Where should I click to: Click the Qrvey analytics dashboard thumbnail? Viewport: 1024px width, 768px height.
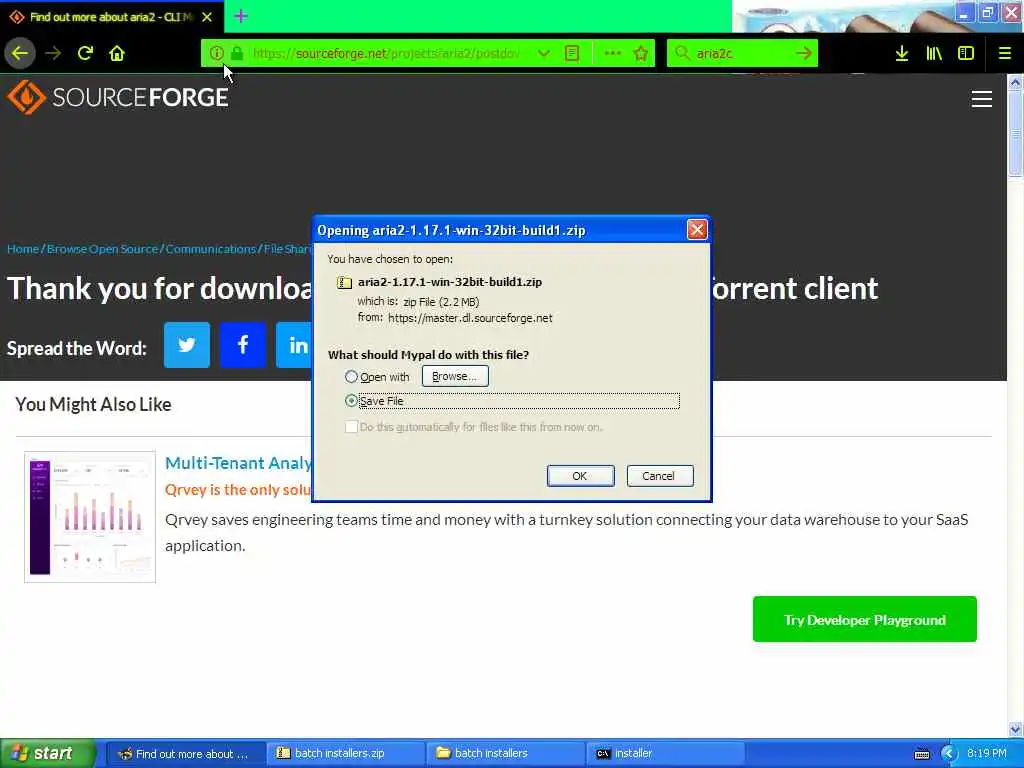pos(90,517)
